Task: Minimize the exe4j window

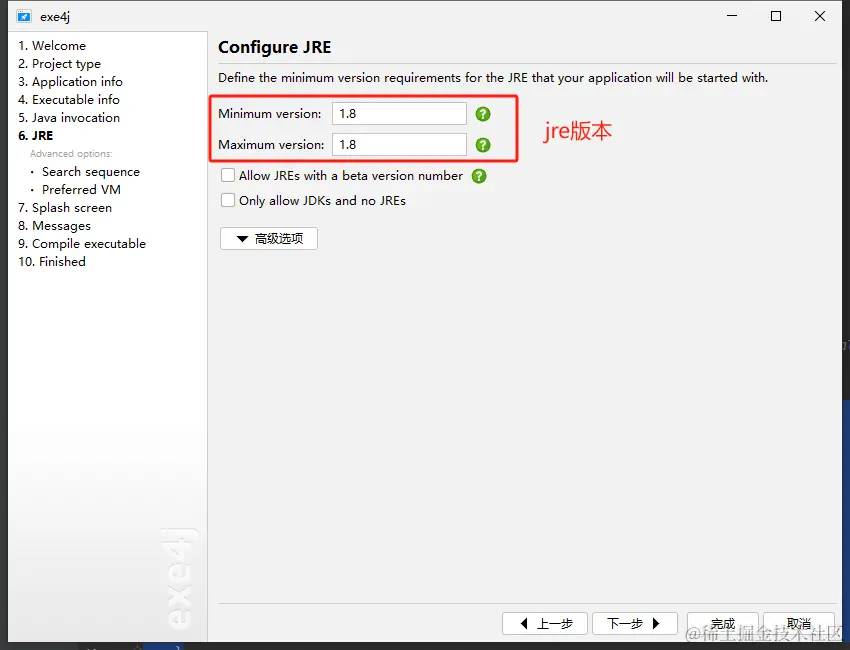Action: tap(732, 16)
